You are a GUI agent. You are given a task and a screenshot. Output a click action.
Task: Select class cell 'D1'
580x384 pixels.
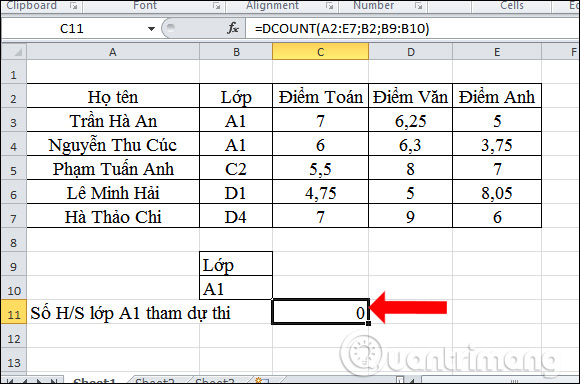[236, 193]
